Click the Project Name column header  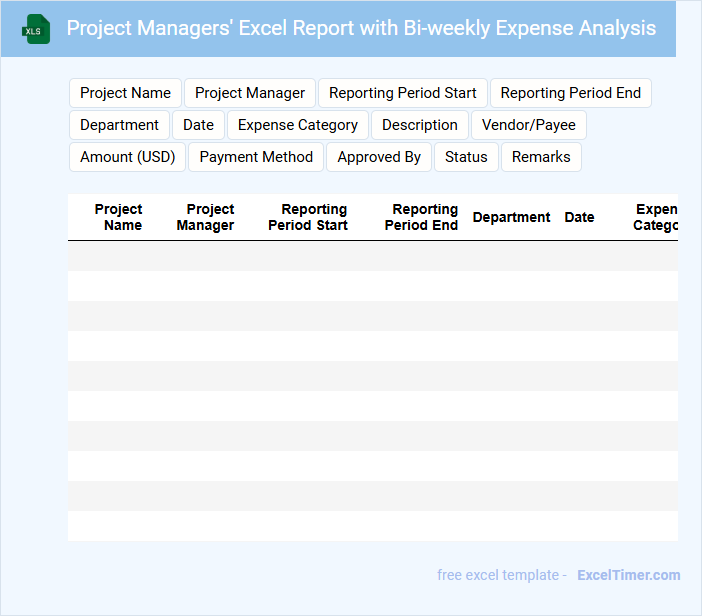[x=118, y=217]
